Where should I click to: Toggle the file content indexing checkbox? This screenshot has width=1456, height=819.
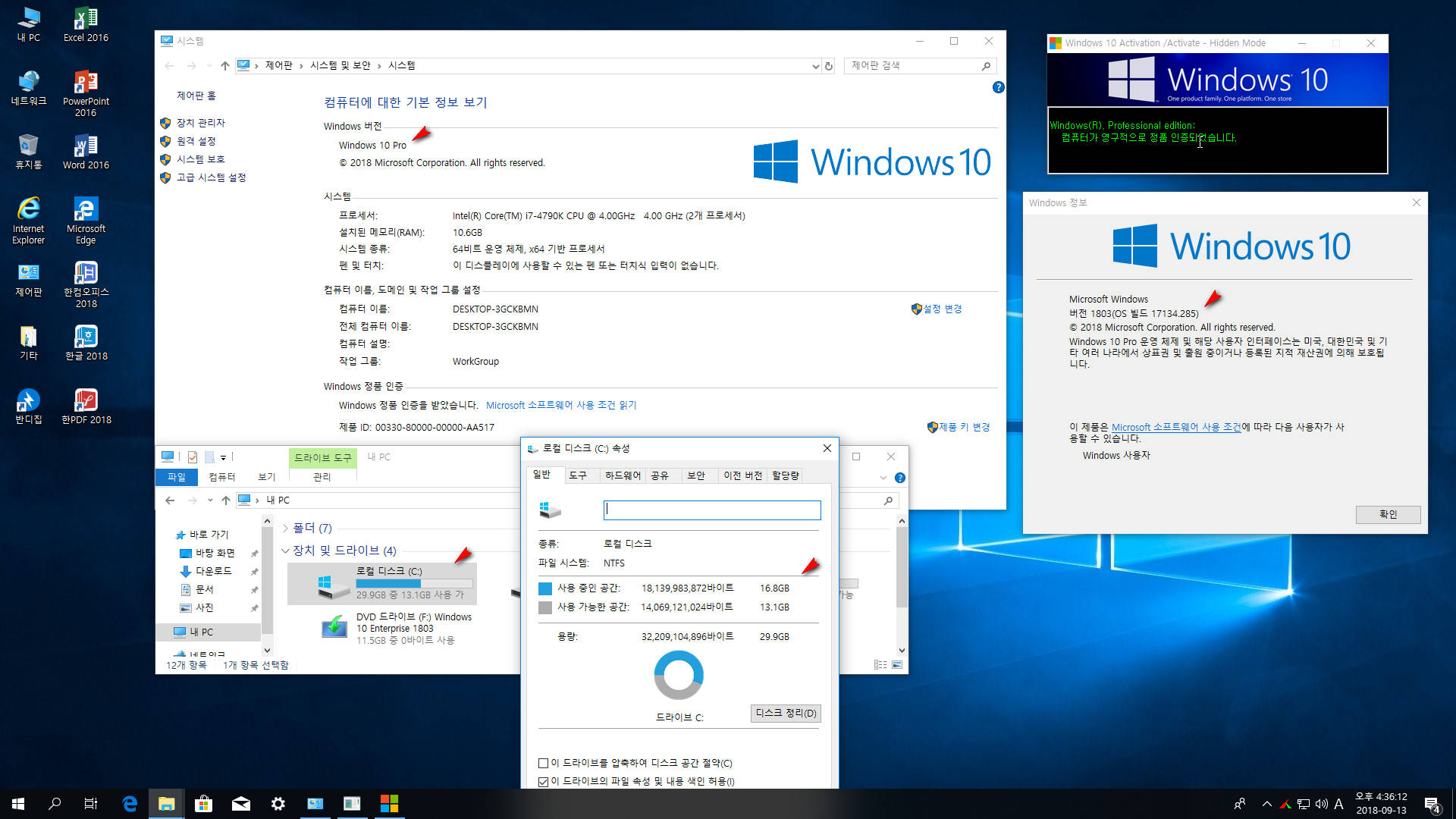(543, 782)
